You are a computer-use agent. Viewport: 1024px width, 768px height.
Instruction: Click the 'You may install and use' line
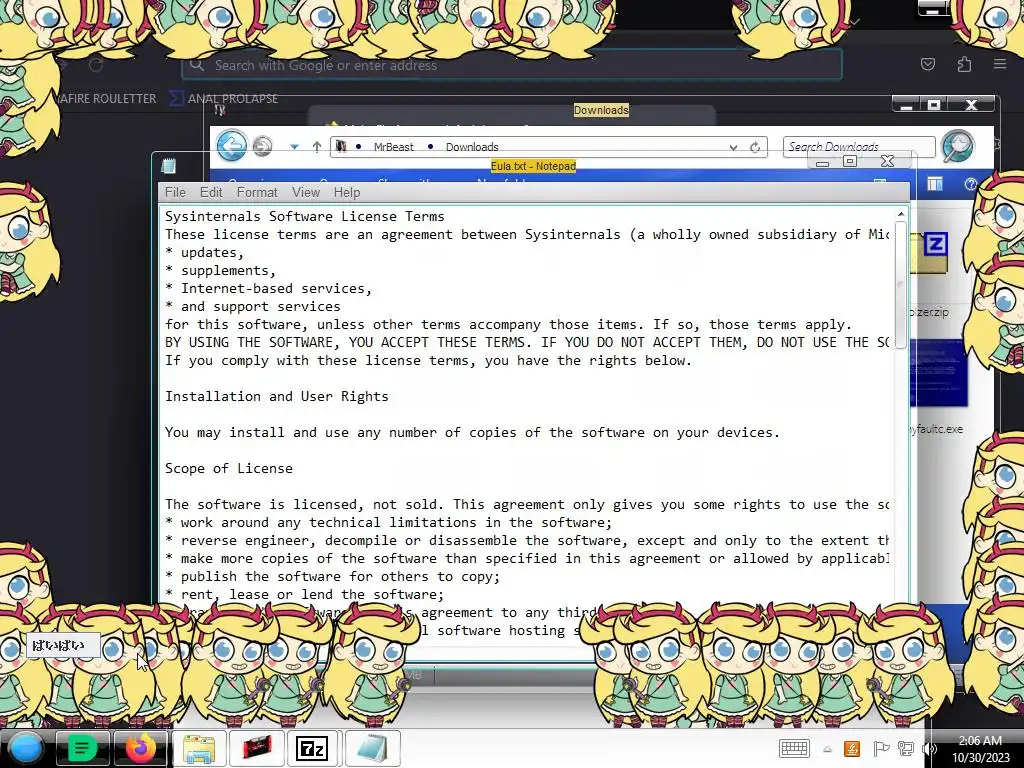click(x=472, y=432)
